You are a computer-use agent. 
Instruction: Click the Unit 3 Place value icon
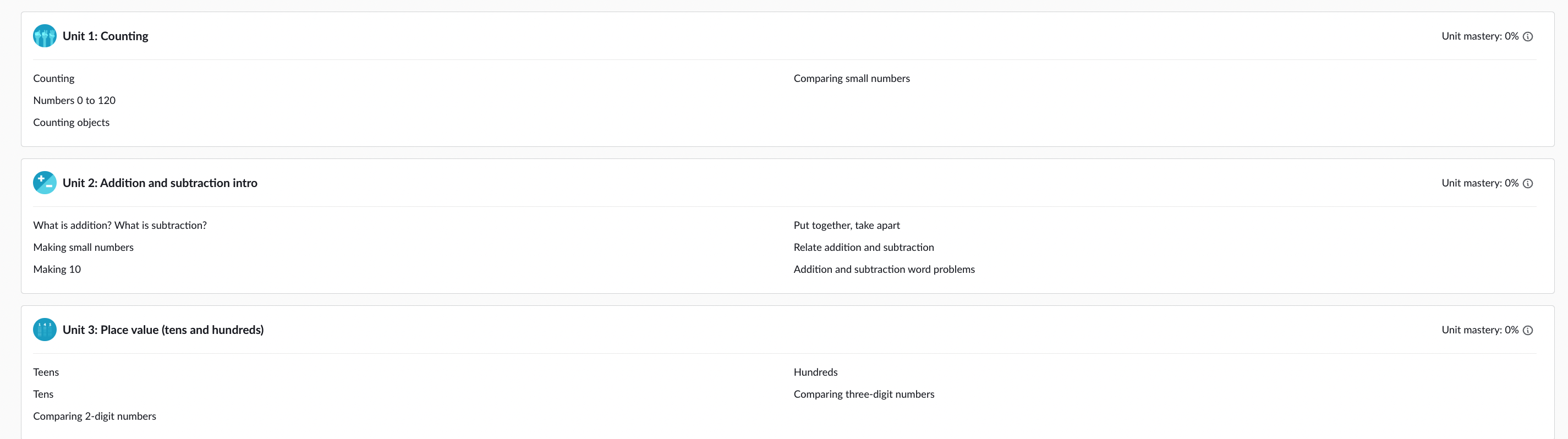[45, 330]
